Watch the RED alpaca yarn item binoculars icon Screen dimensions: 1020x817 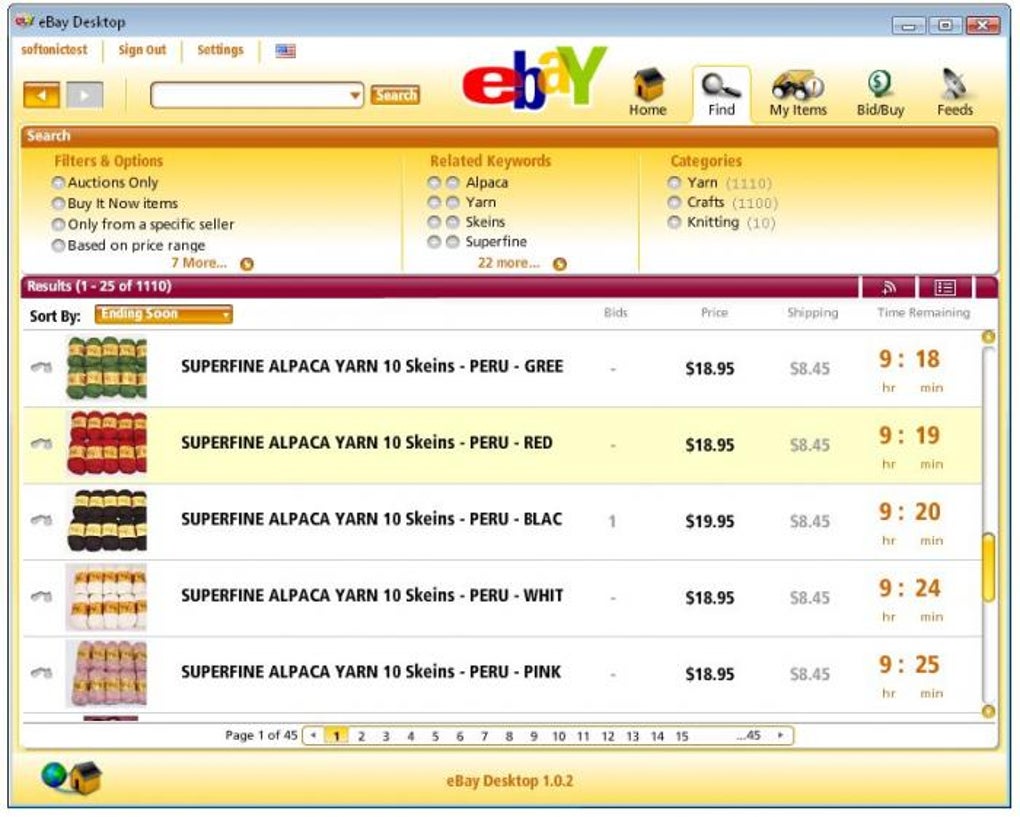[41, 444]
